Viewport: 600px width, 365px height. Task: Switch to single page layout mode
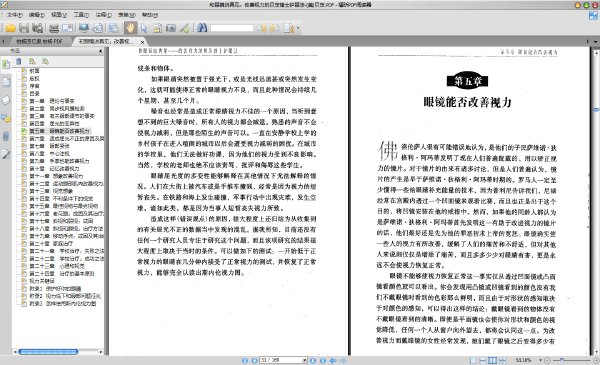click(x=473, y=360)
